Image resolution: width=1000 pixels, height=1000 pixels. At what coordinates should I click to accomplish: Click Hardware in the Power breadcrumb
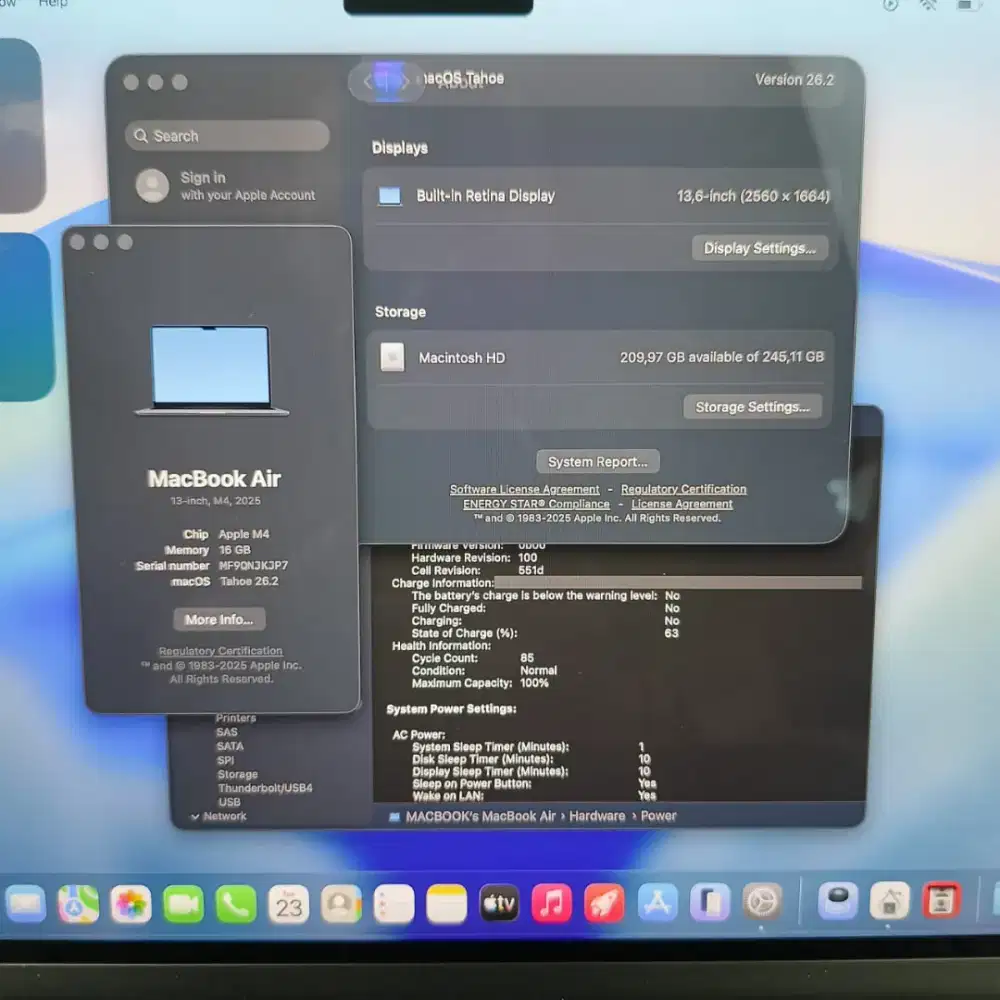(596, 816)
